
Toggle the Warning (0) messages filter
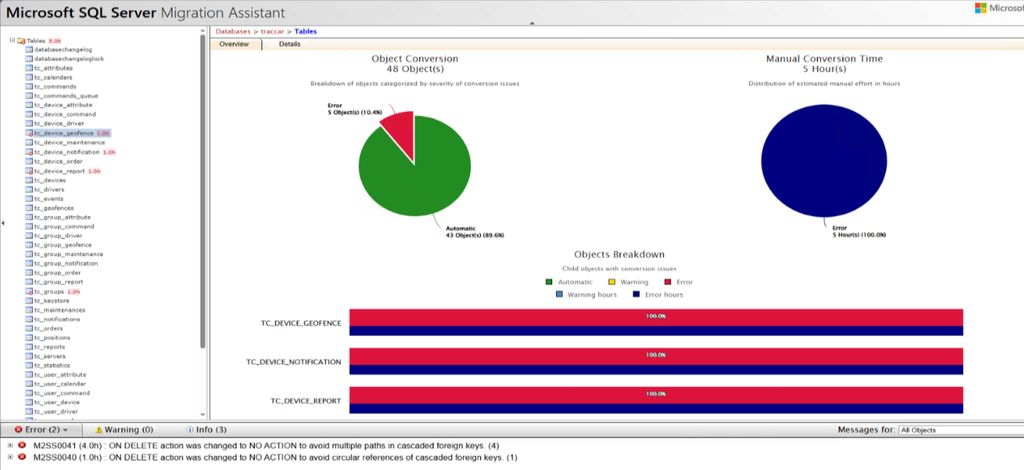tap(124, 430)
